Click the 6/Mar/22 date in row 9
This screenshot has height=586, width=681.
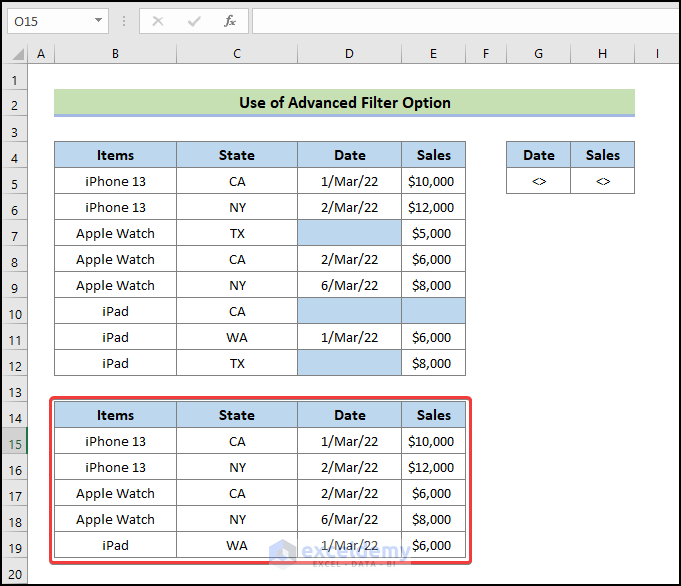(350, 285)
